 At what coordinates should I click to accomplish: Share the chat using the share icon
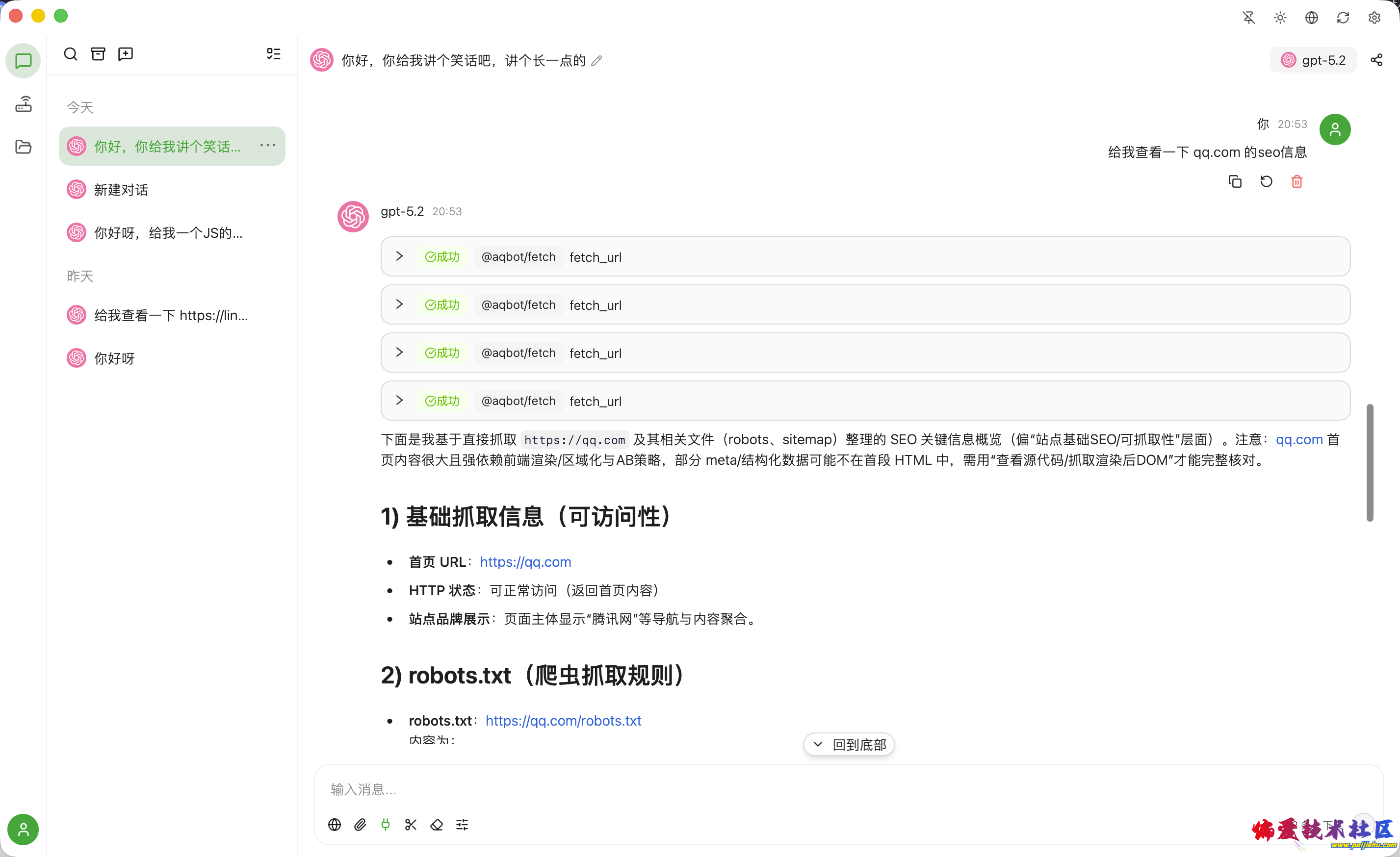point(1377,60)
